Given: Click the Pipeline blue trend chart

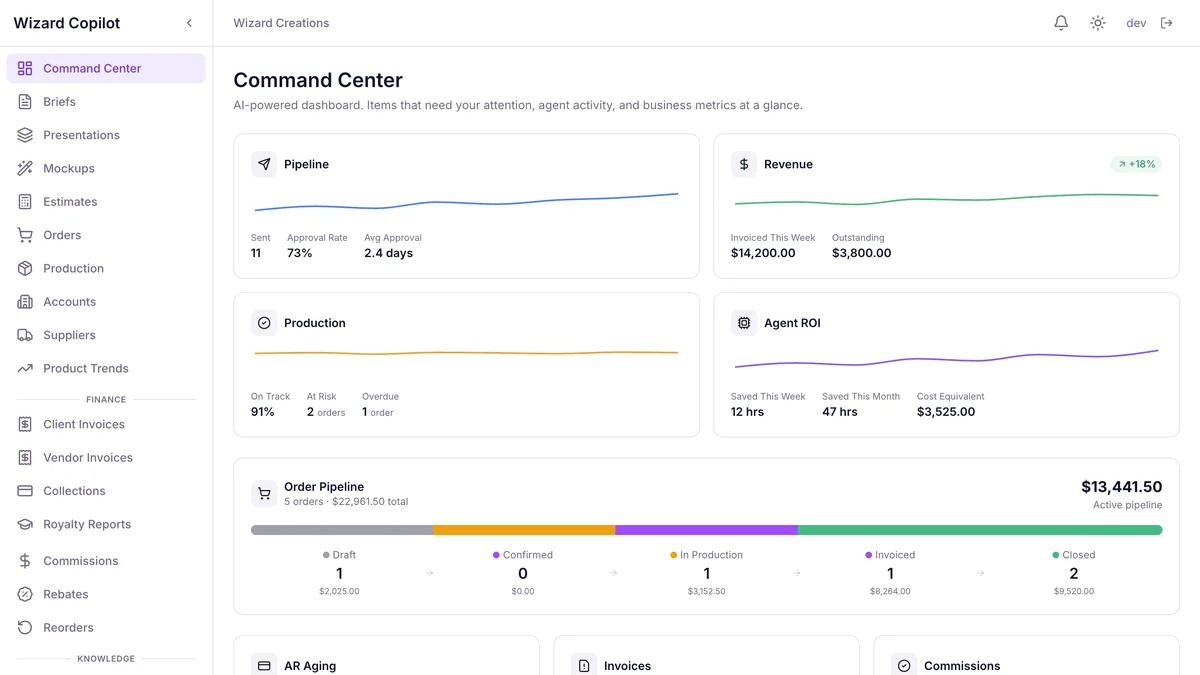Looking at the screenshot, I should pos(466,202).
